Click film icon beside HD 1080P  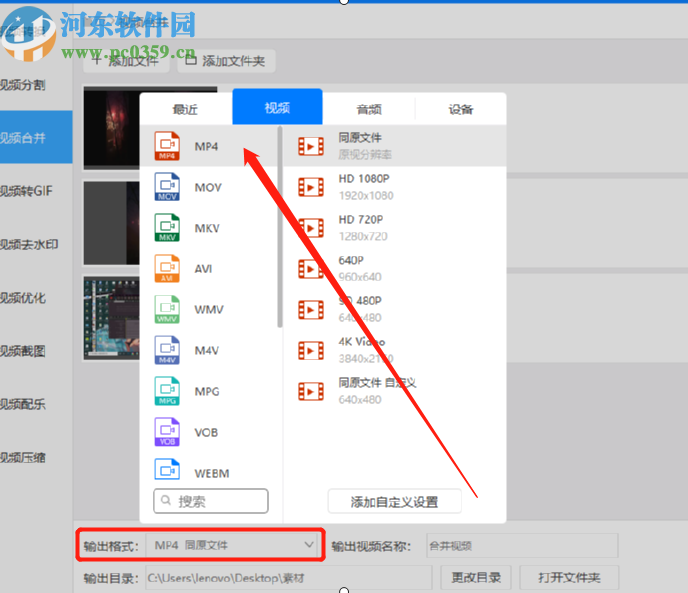pyautogui.click(x=311, y=187)
